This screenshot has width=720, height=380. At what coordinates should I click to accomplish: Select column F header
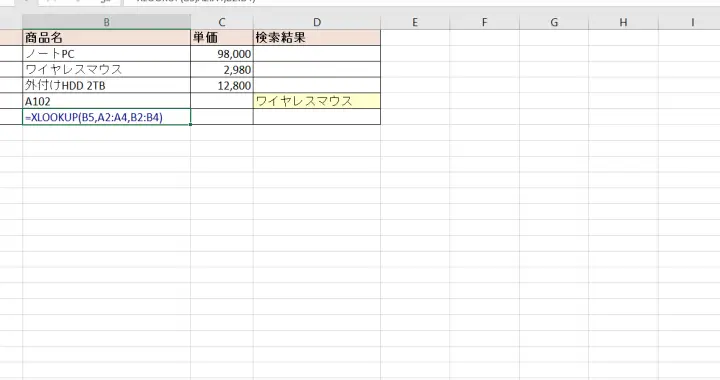click(484, 22)
